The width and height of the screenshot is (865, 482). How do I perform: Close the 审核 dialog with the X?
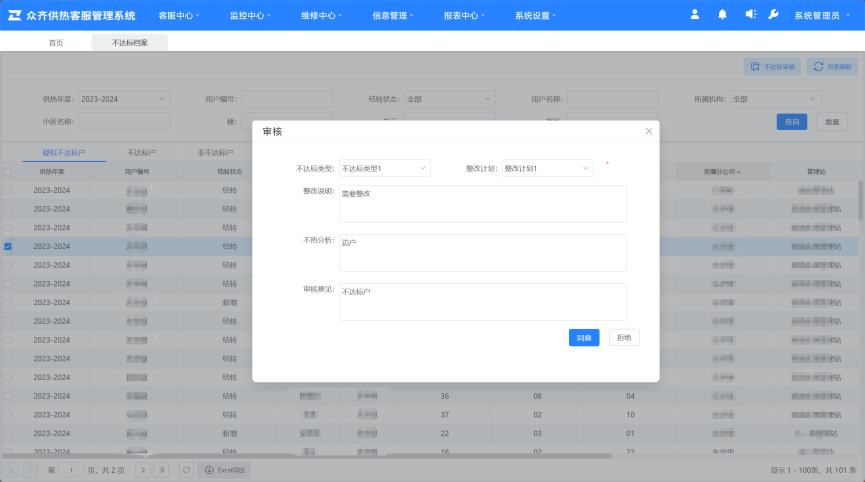point(648,131)
